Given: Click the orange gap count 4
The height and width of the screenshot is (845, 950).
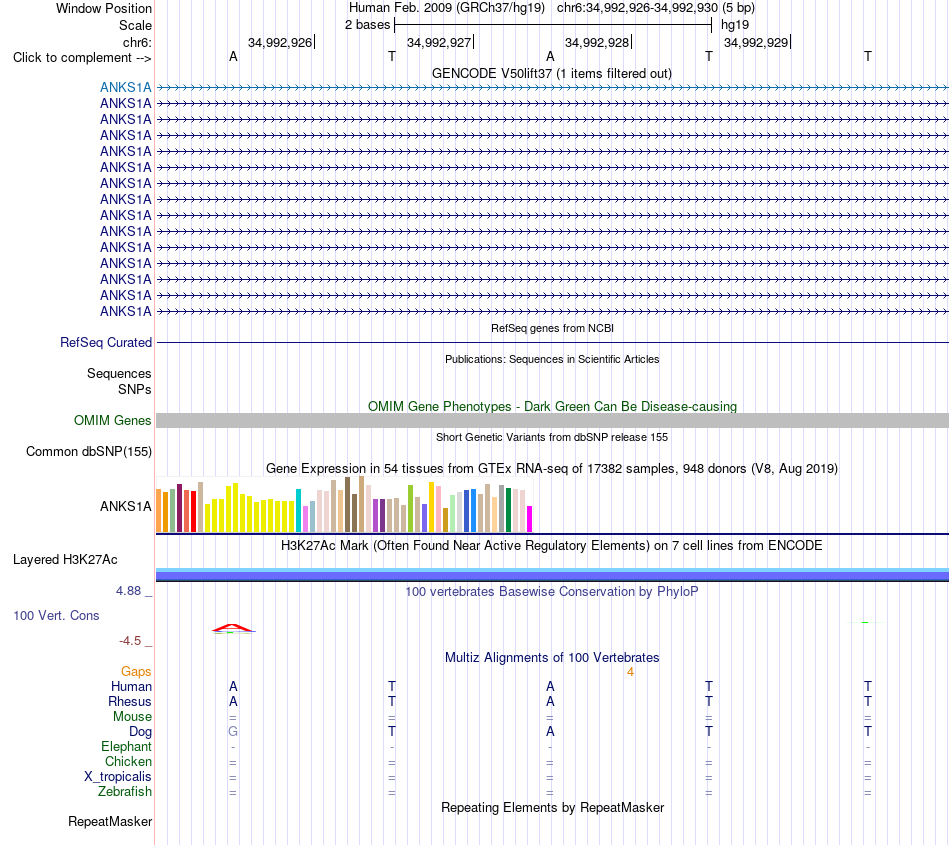Looking at the screenshot, I should [x=630, y=672].
